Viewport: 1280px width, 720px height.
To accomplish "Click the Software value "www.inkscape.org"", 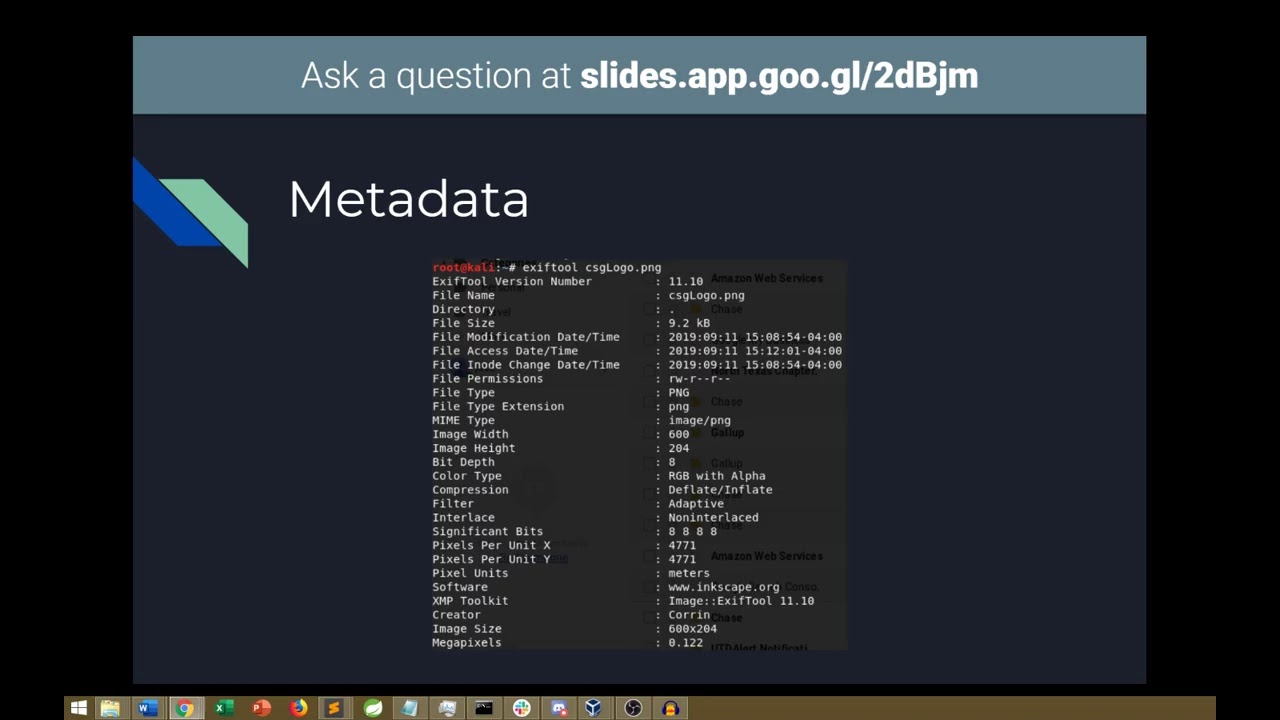I will click(x=724, y=587).
